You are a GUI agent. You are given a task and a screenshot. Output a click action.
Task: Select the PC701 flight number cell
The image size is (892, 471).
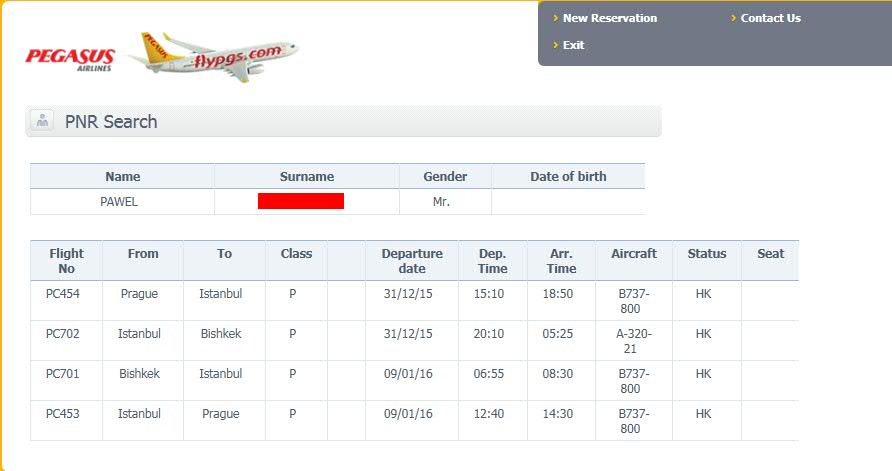[66, 380]
